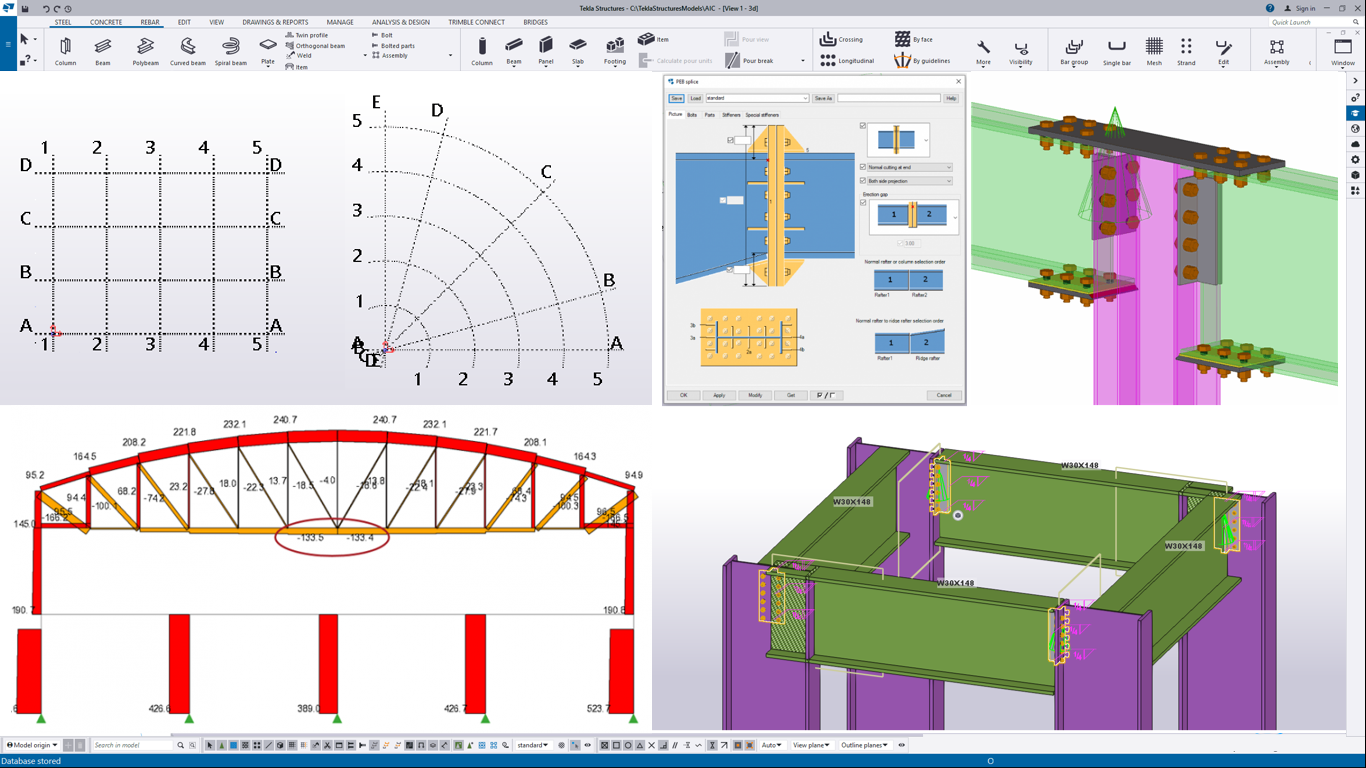Expand the View plane dropdown

pos(811,745)
